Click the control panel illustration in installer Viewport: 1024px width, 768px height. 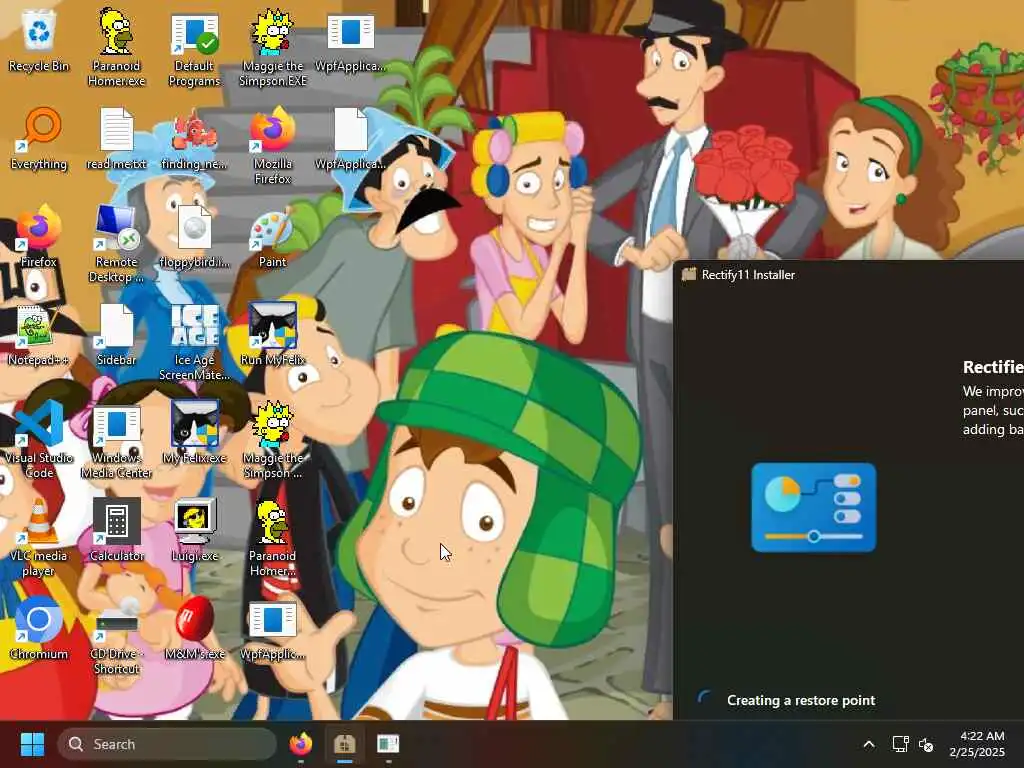tap(814, 507)
